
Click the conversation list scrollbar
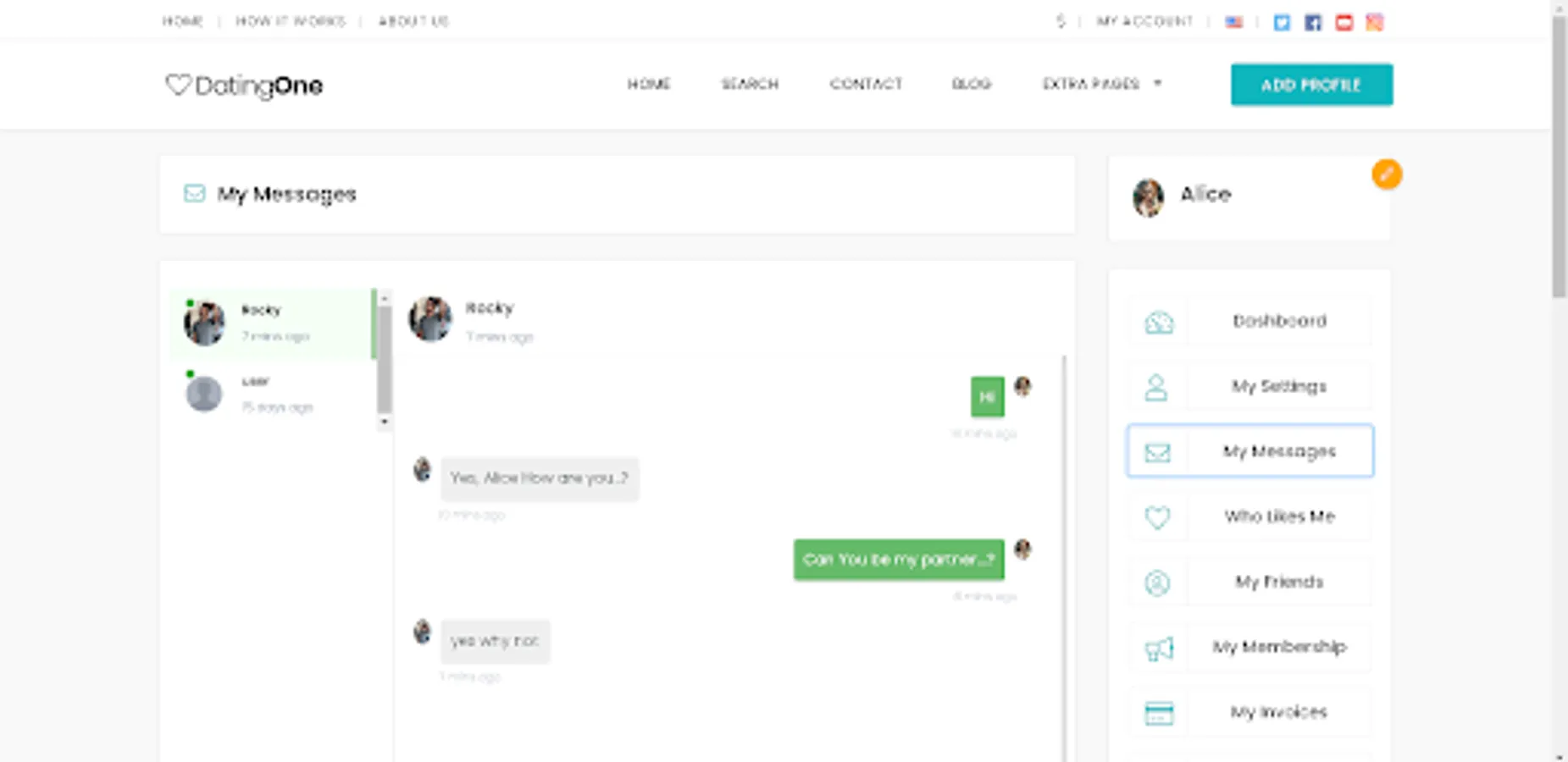pyautogui.click(x=384, y=356)
